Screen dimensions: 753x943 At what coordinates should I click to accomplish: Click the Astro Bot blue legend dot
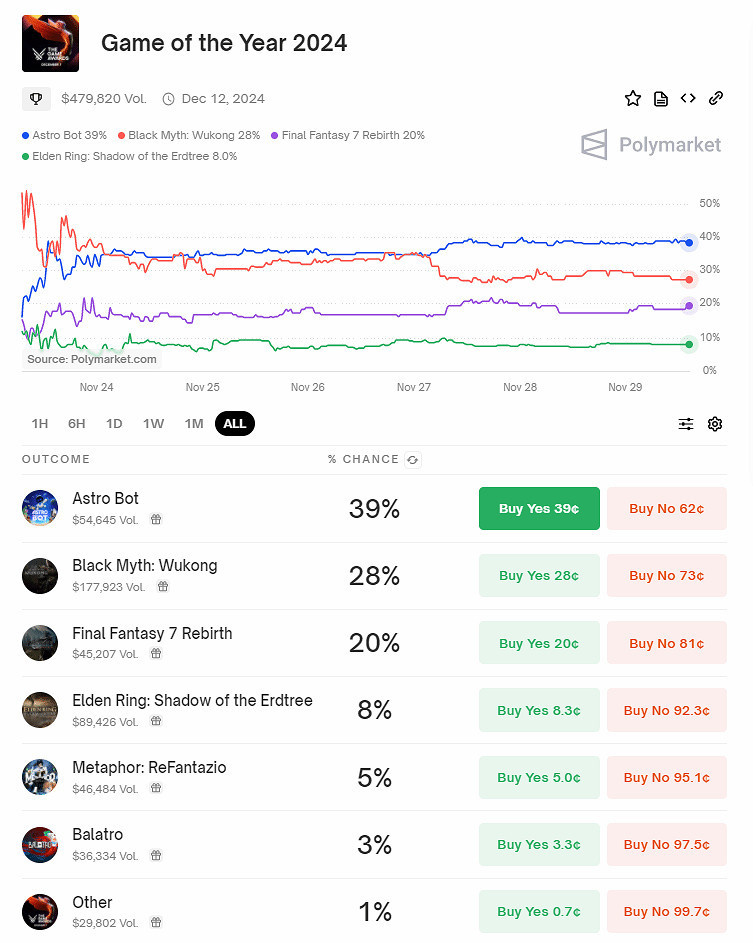tap(25, 135)
